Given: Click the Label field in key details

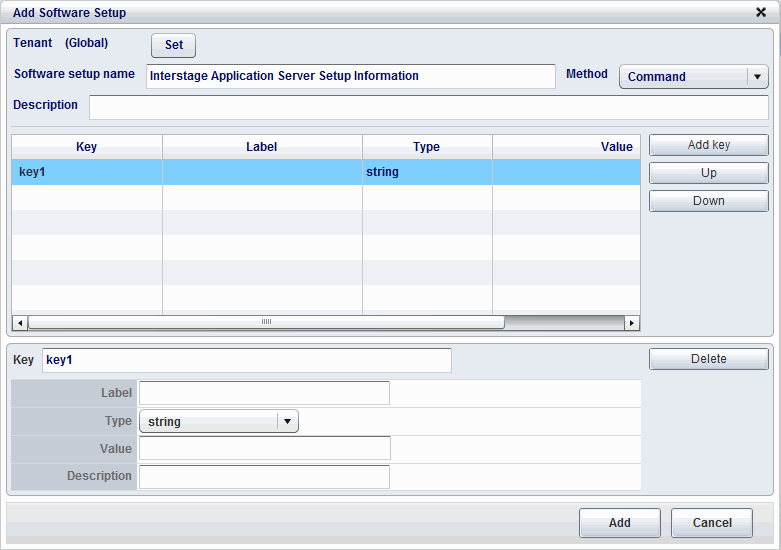Looking at the screenshot, I should click(264, 393).
